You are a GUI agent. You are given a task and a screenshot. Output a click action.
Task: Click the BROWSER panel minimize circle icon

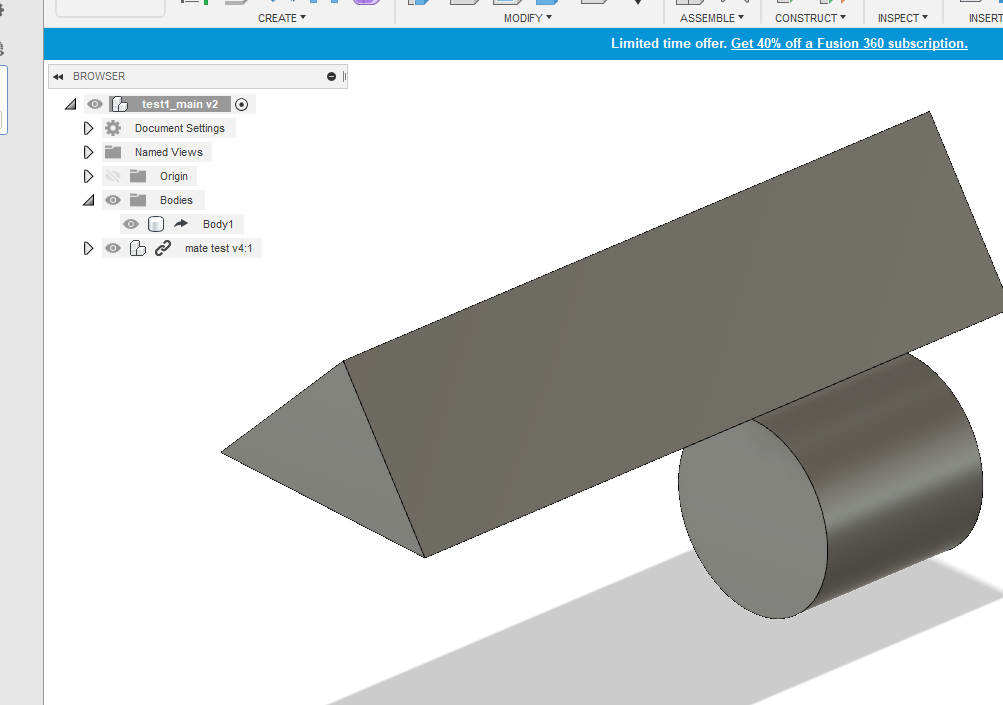tap(331, 77)
